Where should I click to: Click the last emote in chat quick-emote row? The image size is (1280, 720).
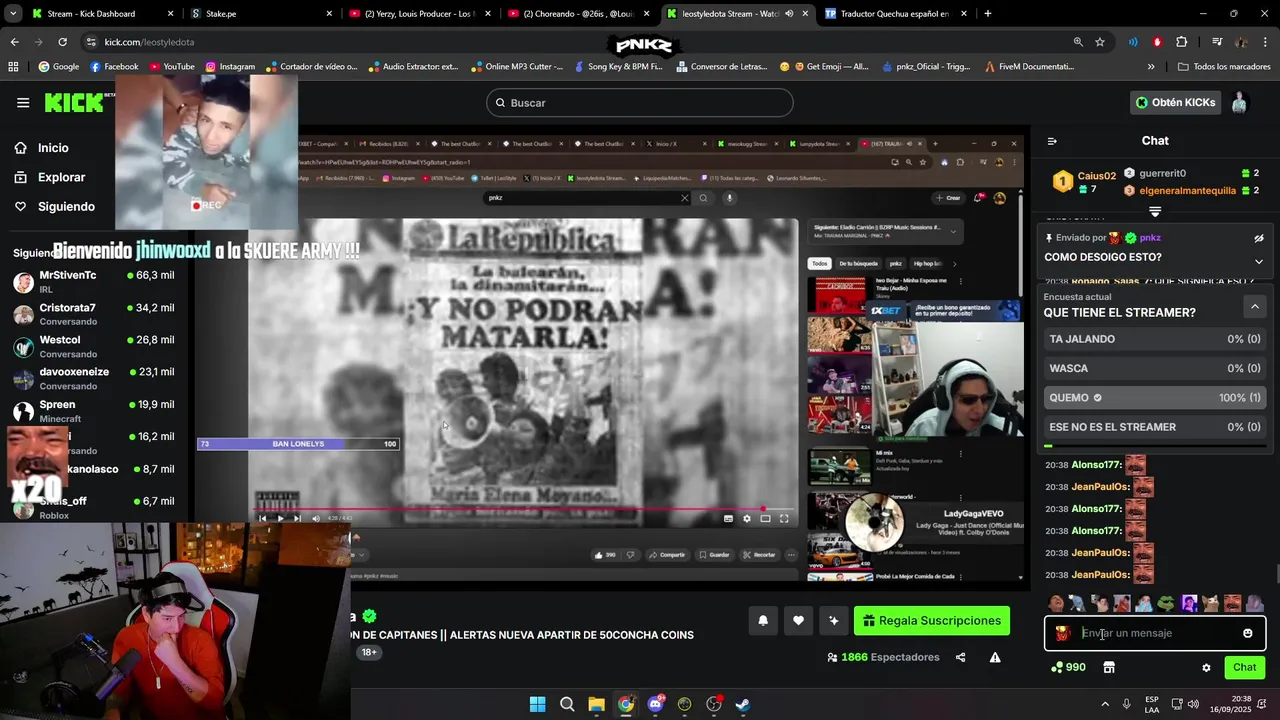click(1255, 603)
